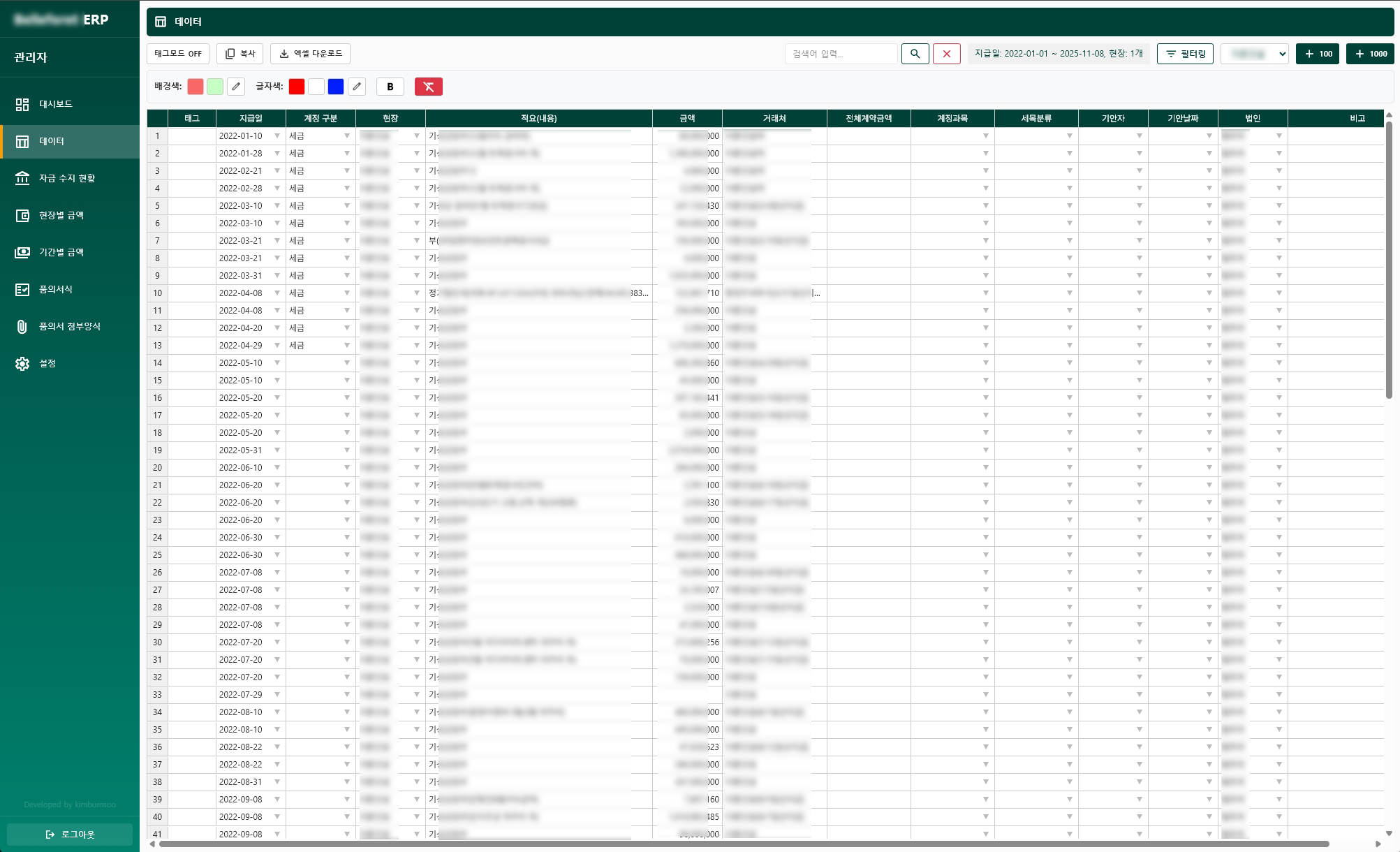Clear search with the red X button

[x=946, y=54]
